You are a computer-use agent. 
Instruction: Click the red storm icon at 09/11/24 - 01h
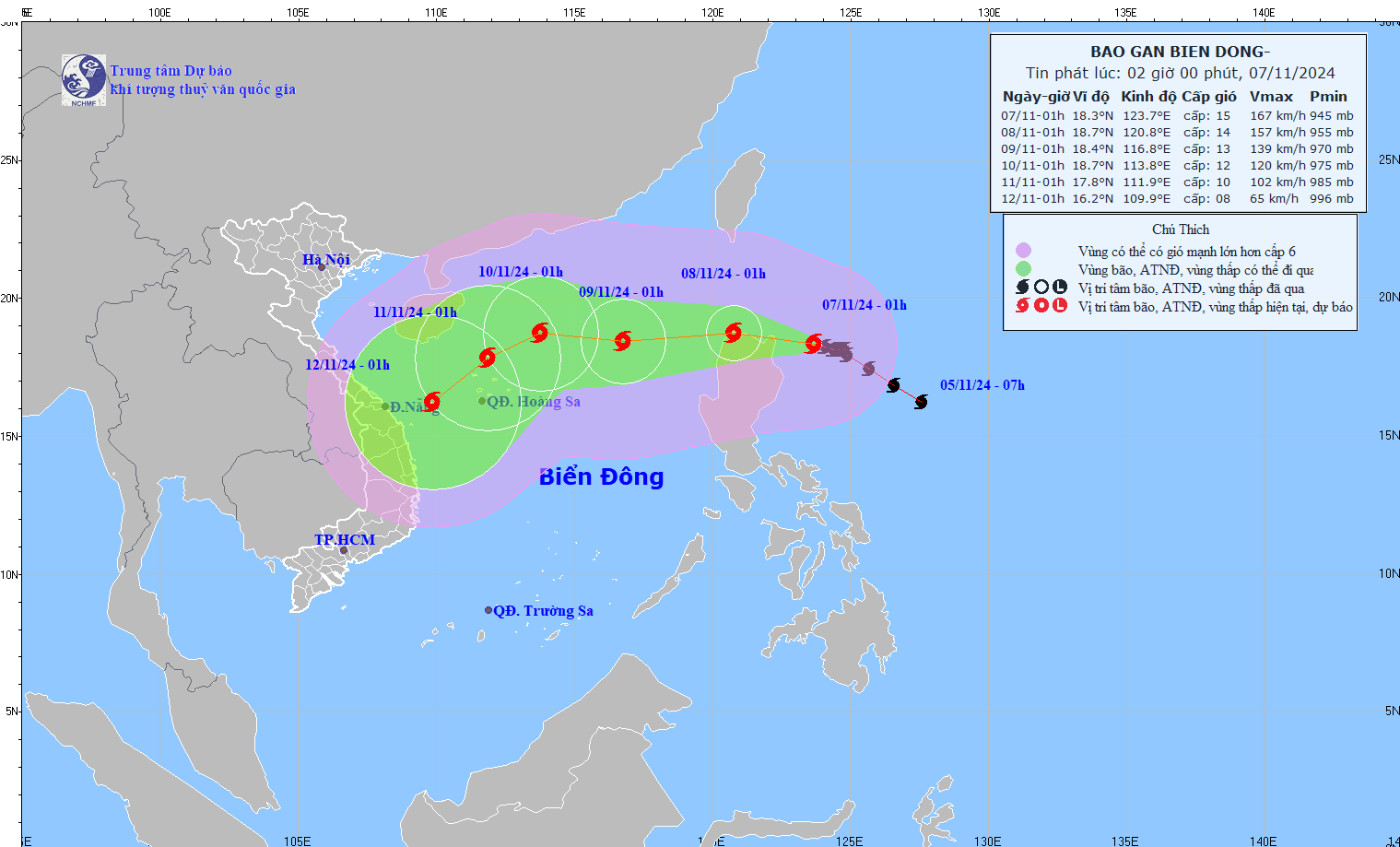click(623, 341)
